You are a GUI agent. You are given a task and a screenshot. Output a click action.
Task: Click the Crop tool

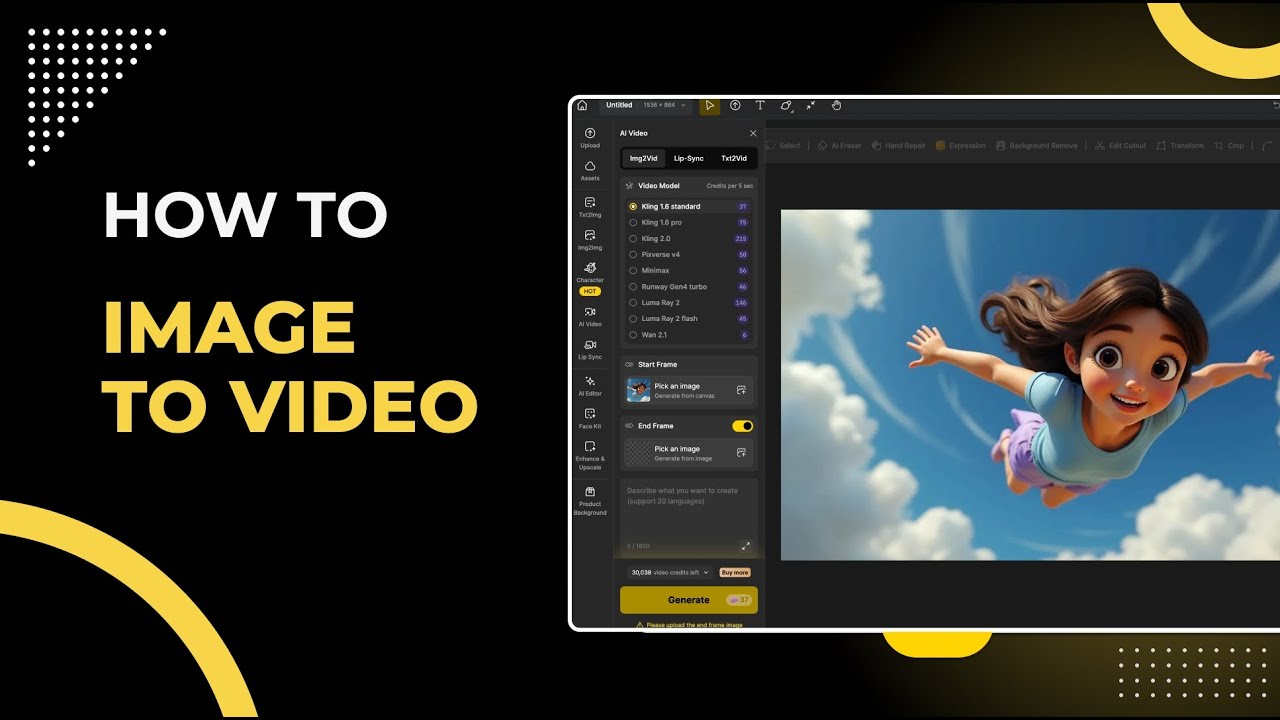click(x=1229, y=146)
